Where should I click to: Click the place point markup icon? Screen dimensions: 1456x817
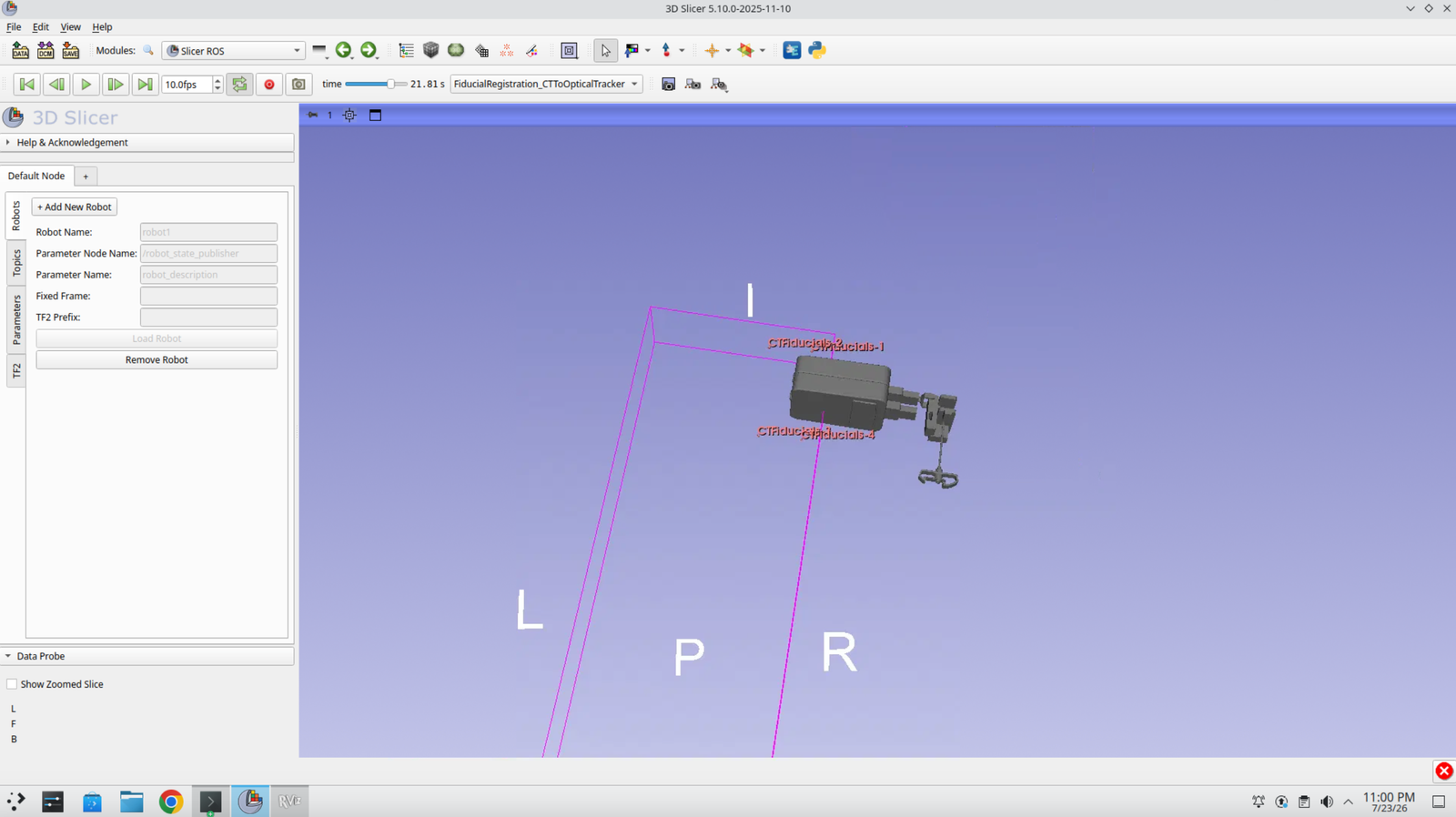tap(666, 51)
